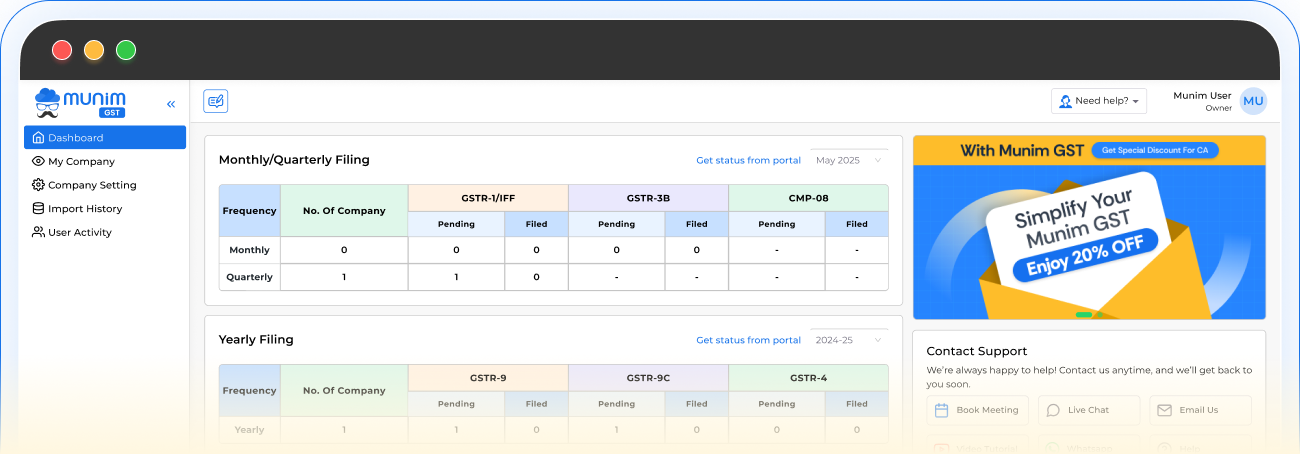Open the 2024-25 year dropdown

849,340
